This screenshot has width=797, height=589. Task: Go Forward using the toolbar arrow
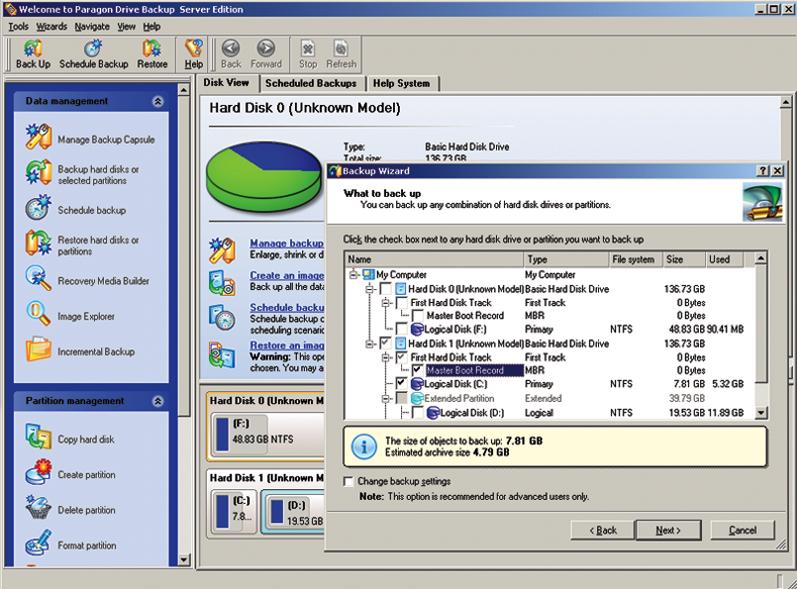pos(266,54)
